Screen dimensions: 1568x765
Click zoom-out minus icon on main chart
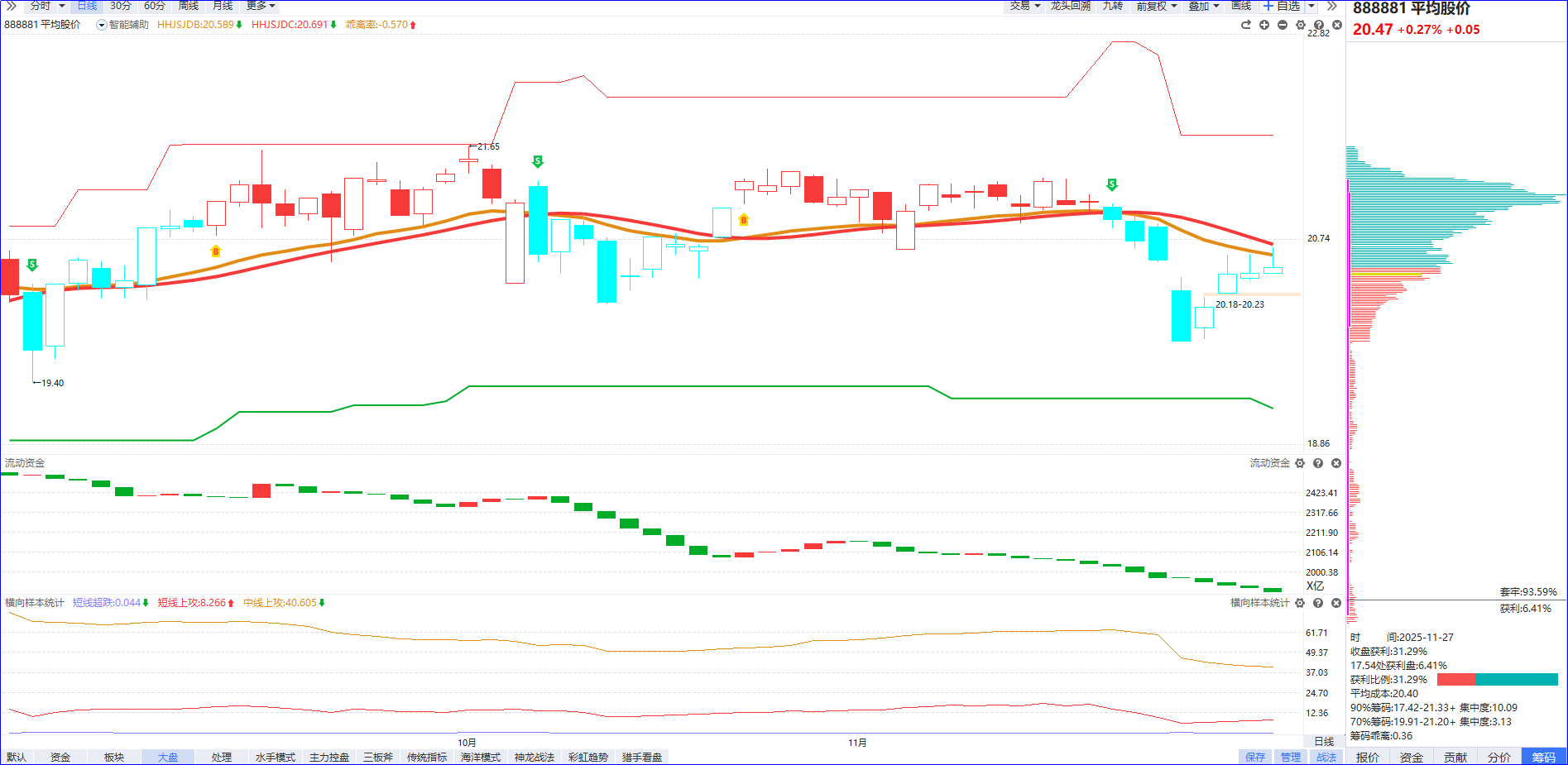[1283, 25]
